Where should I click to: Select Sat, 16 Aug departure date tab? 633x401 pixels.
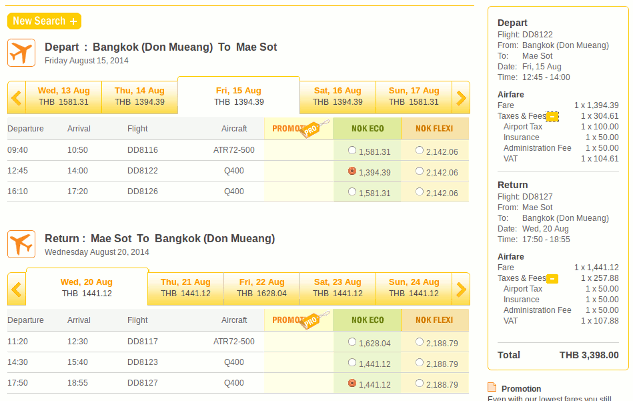coord(337,97)
